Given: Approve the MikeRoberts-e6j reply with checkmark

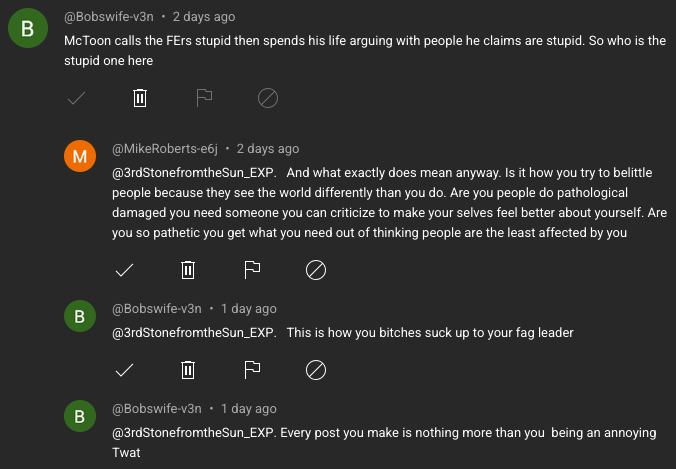Looking at the screenshot, I should coord(125,270).
